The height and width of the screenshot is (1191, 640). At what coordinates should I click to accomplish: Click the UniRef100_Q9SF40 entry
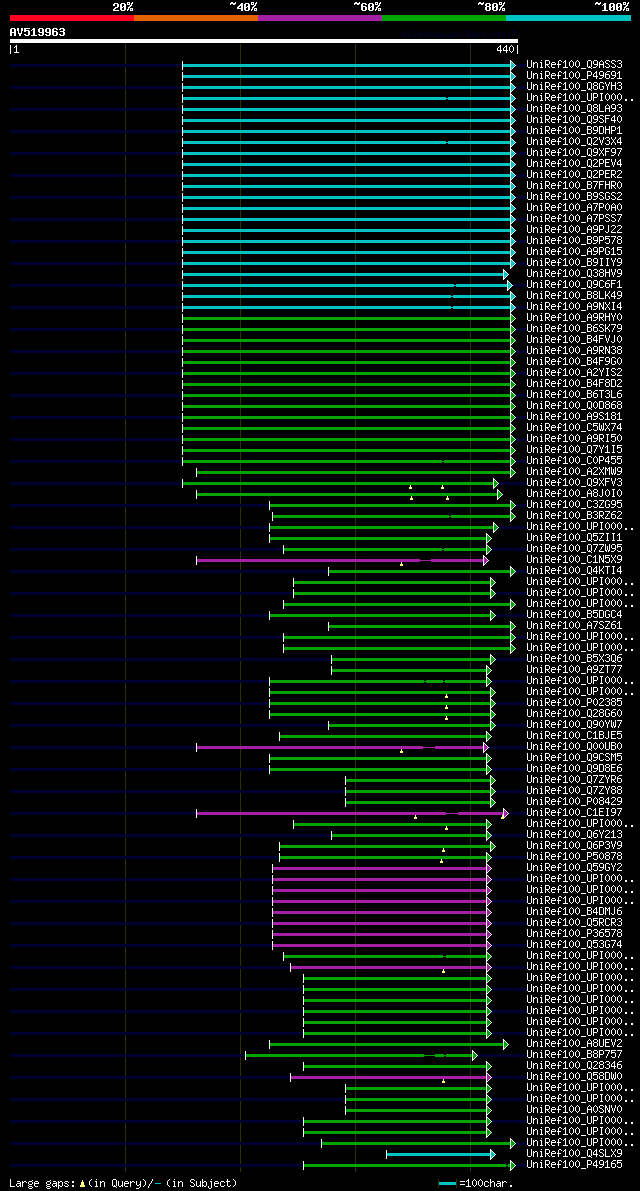tap(574, 120)
